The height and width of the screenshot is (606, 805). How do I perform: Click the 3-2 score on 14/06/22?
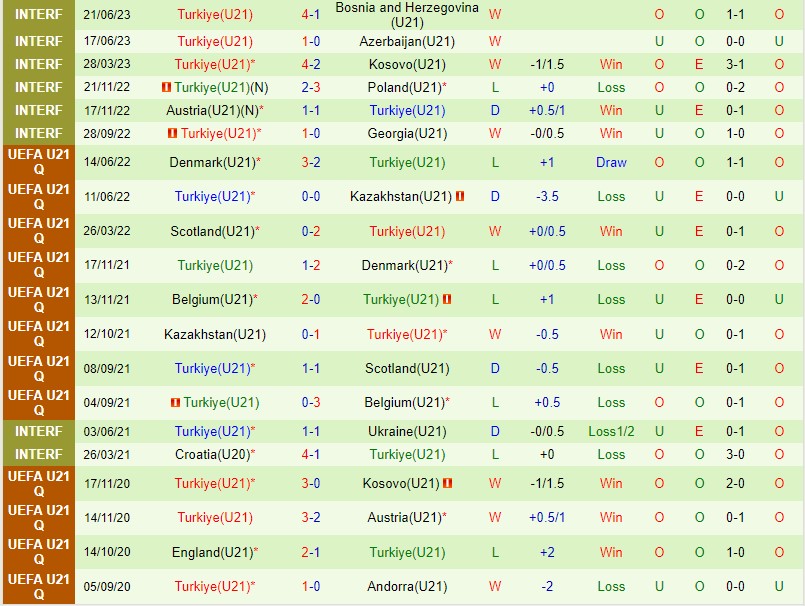click(311, 163)
